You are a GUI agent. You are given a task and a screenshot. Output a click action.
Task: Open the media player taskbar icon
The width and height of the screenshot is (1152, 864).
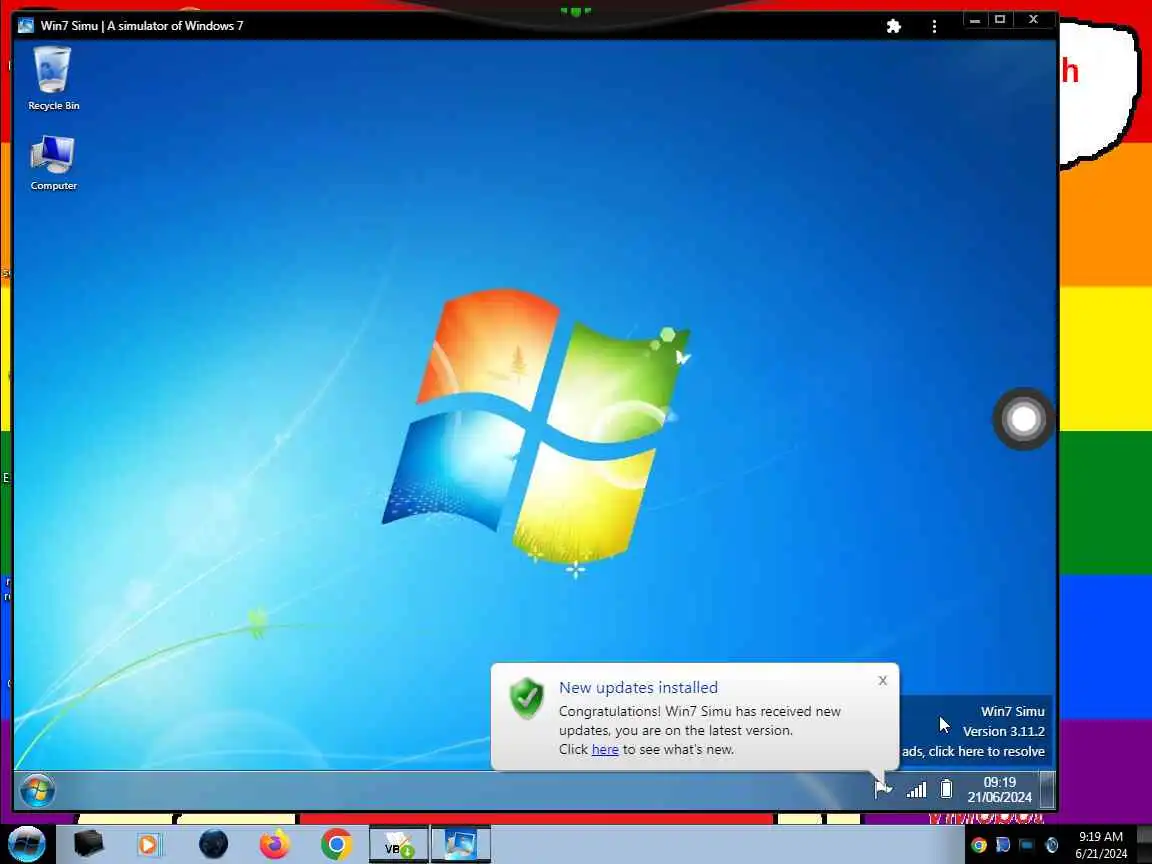[x=148, y=845]
